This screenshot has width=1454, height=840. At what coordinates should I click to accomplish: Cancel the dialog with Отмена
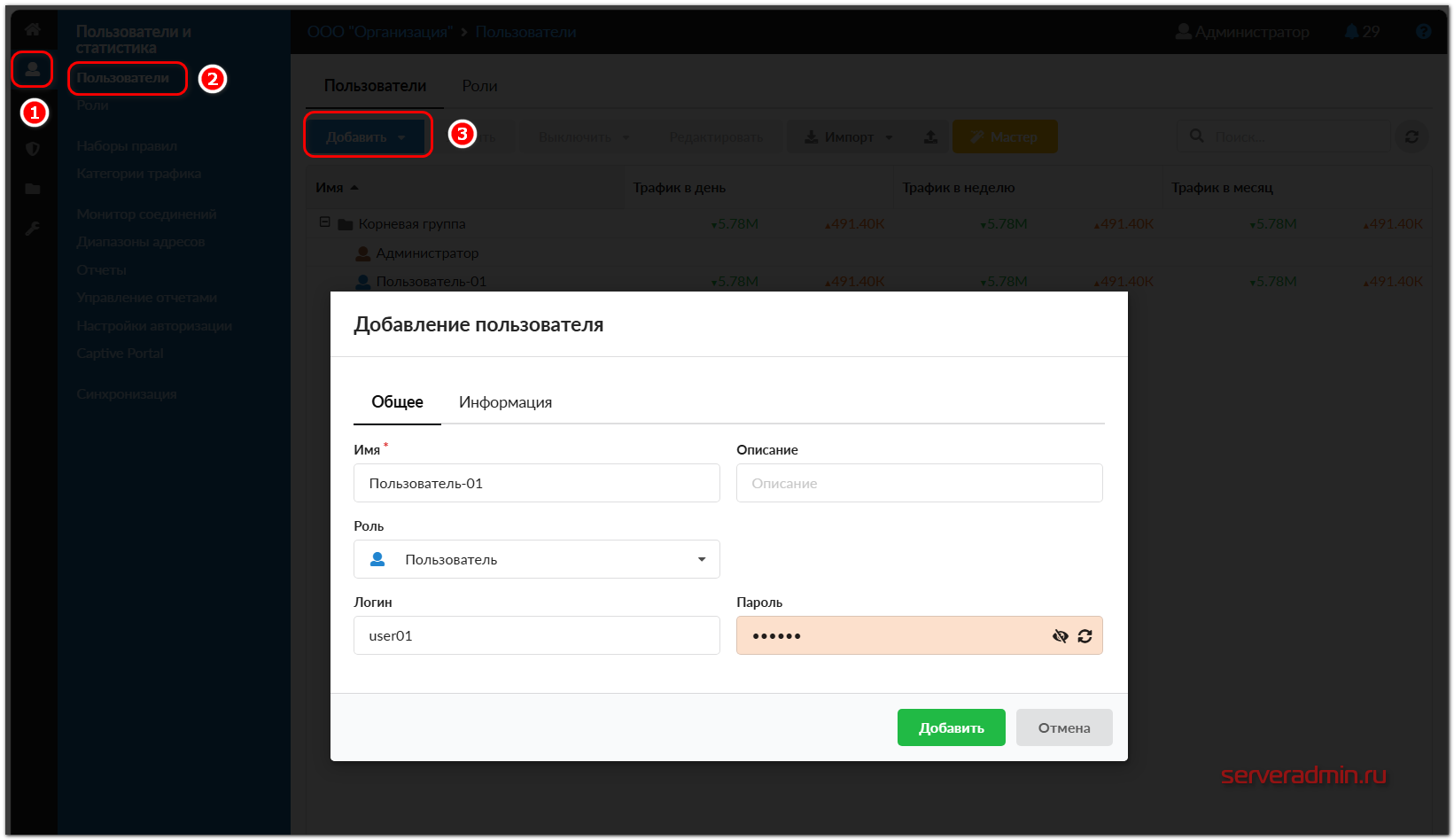point(1063,727)
